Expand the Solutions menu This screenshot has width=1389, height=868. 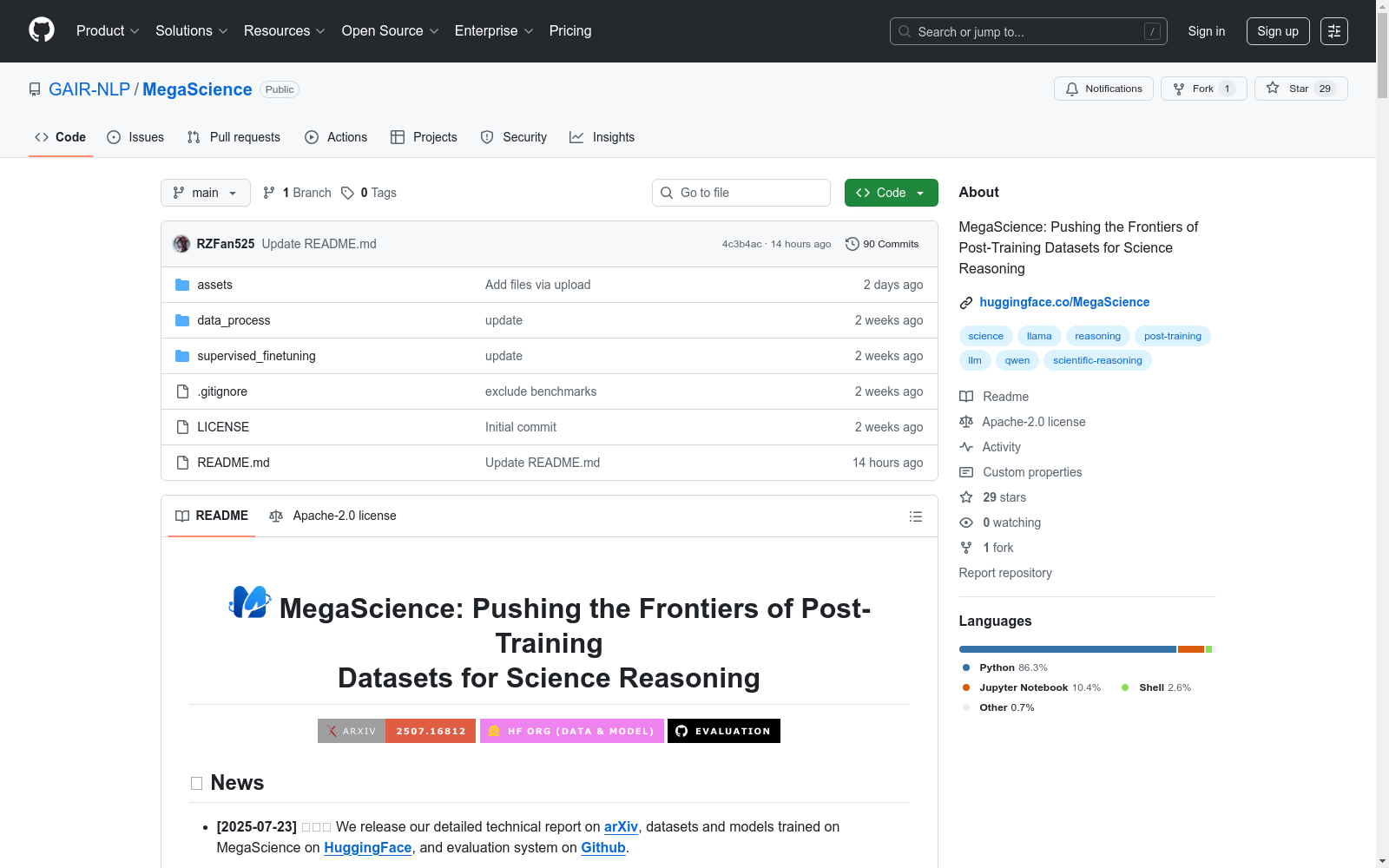(x=192, y=31)
